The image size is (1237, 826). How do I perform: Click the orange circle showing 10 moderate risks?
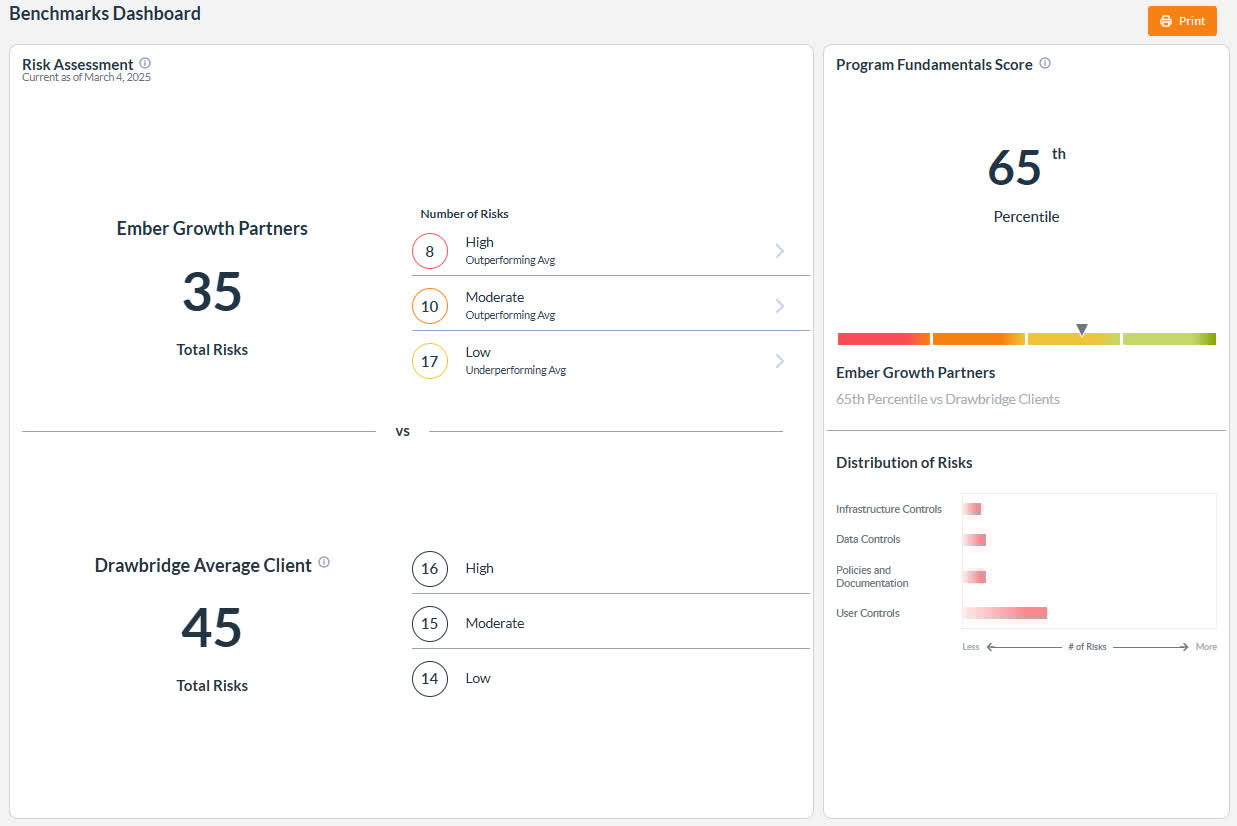(430, 306)
